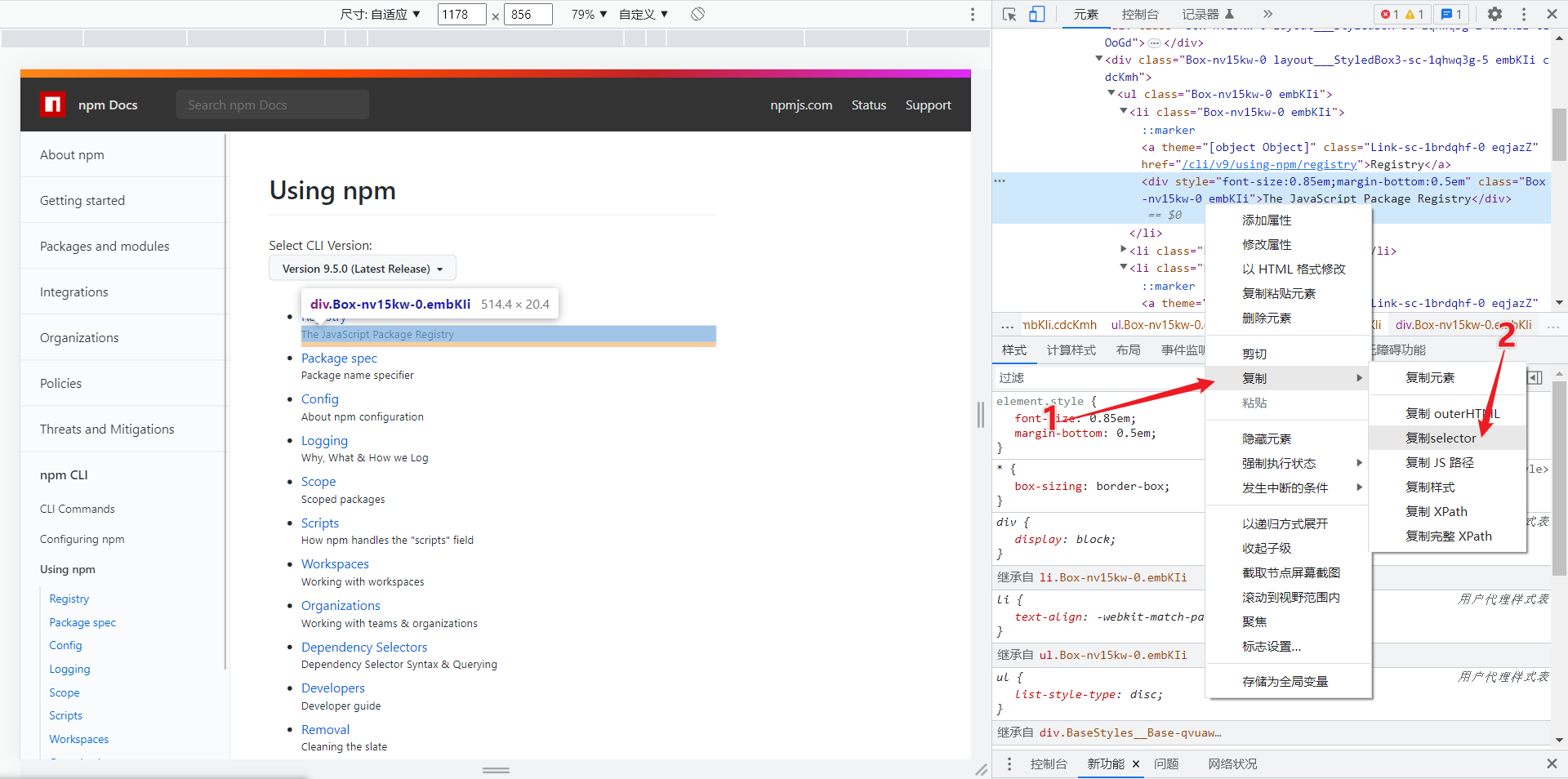Open the Workspaces content link
This screenshot has height=779, width=1568.
click(335, 563)
